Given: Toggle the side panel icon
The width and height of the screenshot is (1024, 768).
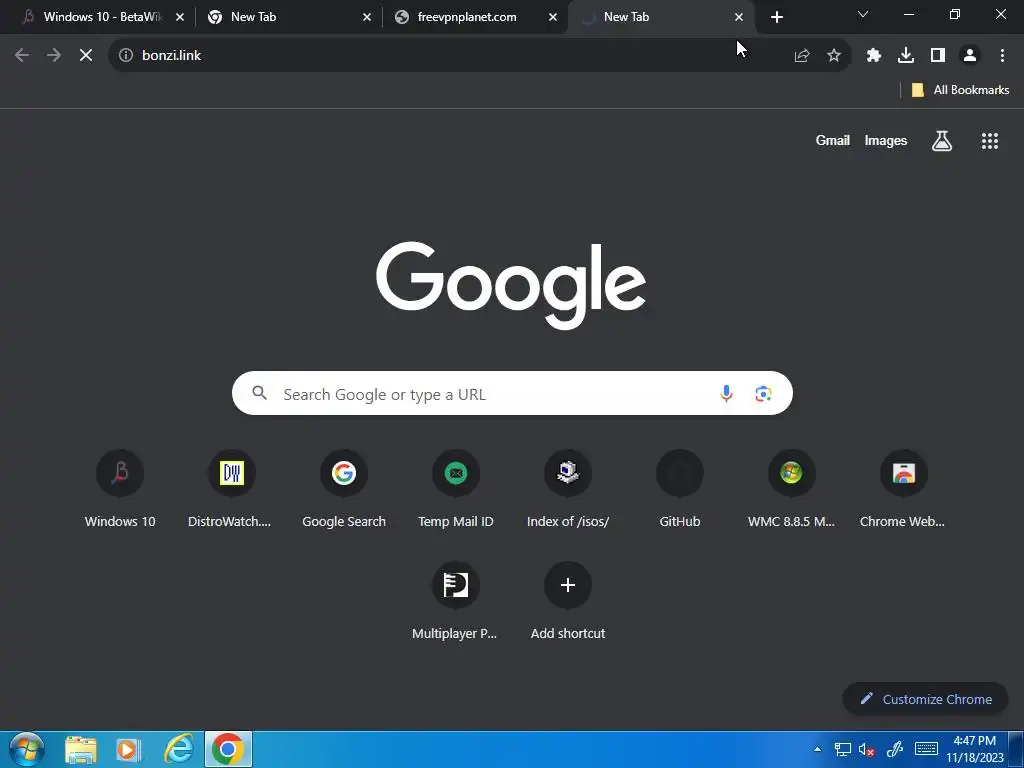Looking at the screenshot, I should coord(938,56).
